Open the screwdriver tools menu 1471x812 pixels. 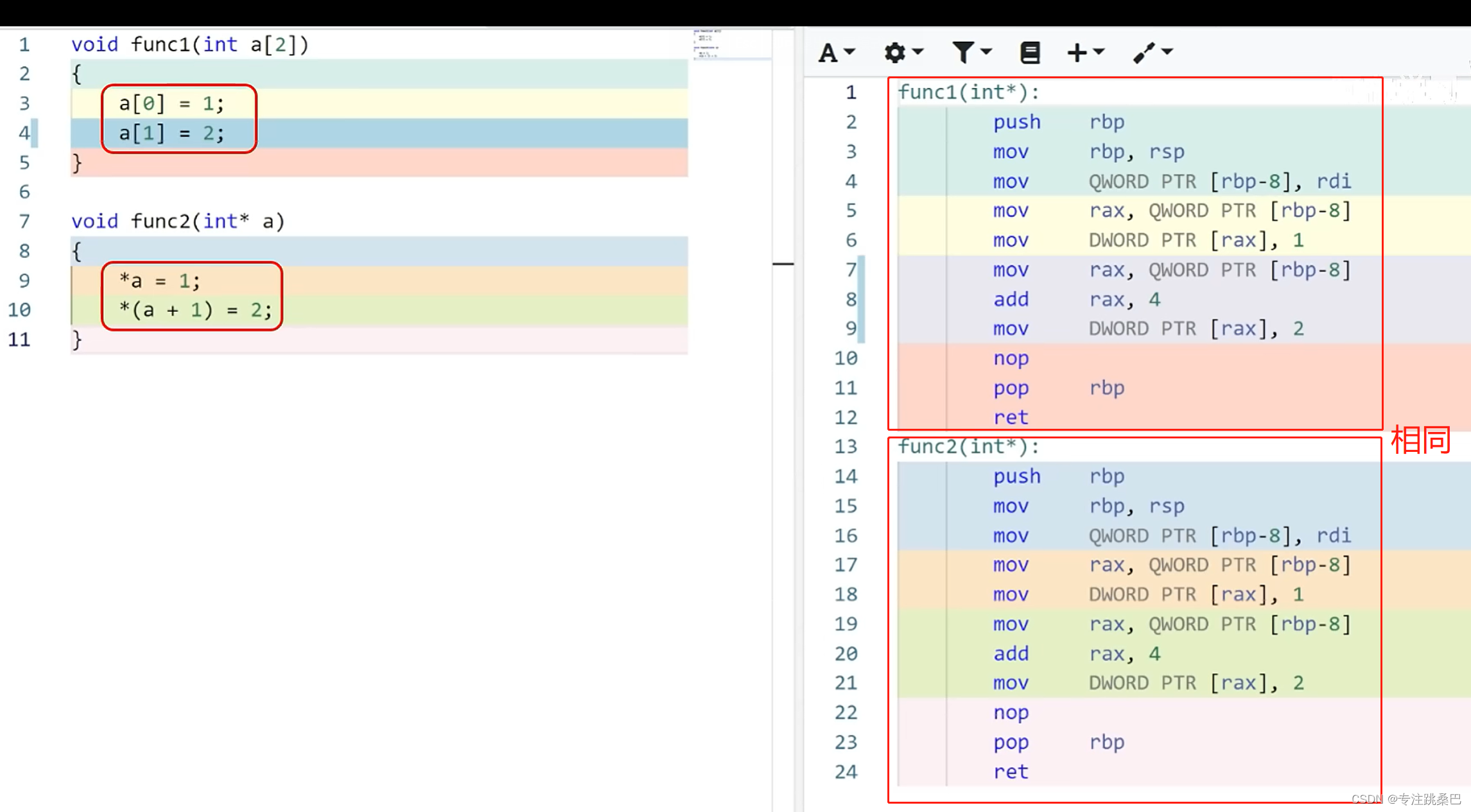click(1144, 53)
